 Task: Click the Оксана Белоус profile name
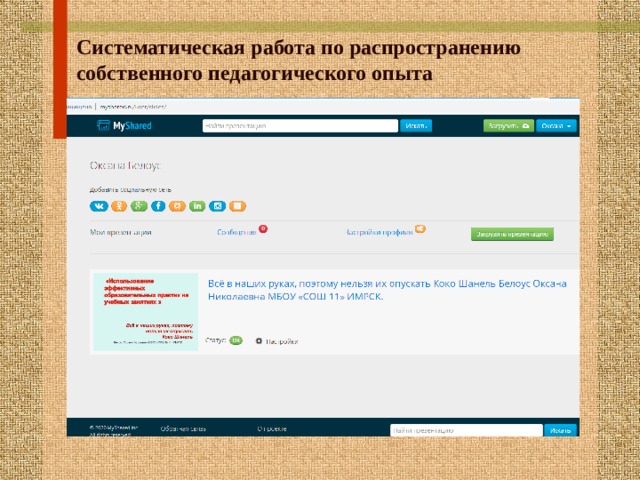coord(125,166)
